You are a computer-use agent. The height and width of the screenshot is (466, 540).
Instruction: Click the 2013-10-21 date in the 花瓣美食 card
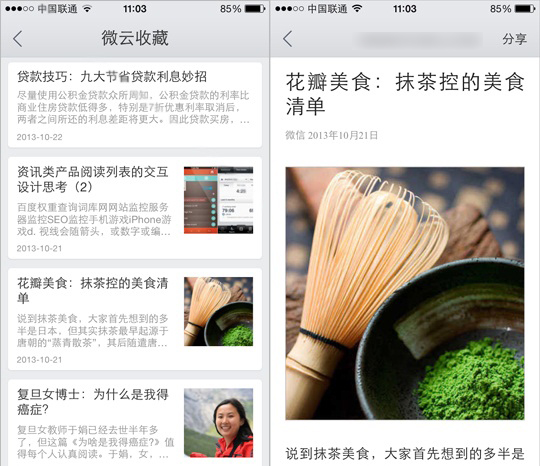coord(40,360)
